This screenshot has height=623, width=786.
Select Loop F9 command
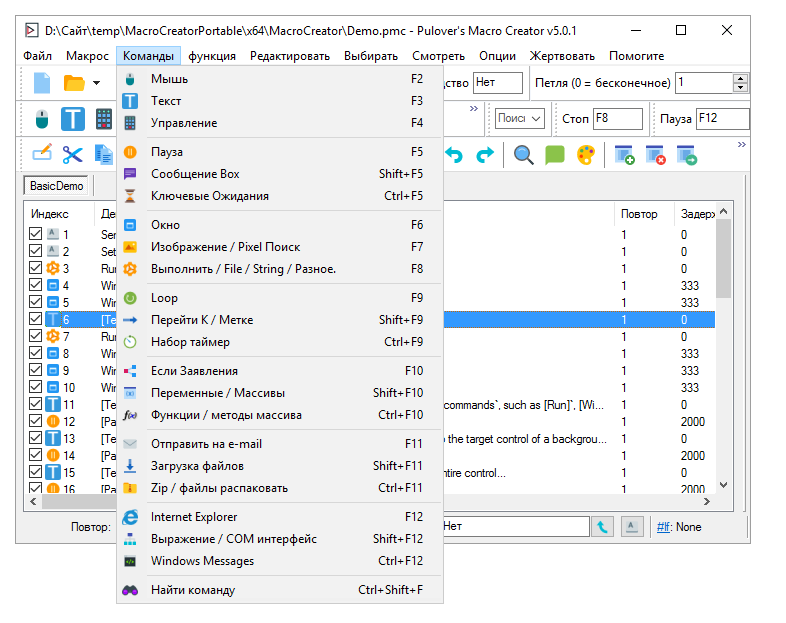click(x=280, y=298)
